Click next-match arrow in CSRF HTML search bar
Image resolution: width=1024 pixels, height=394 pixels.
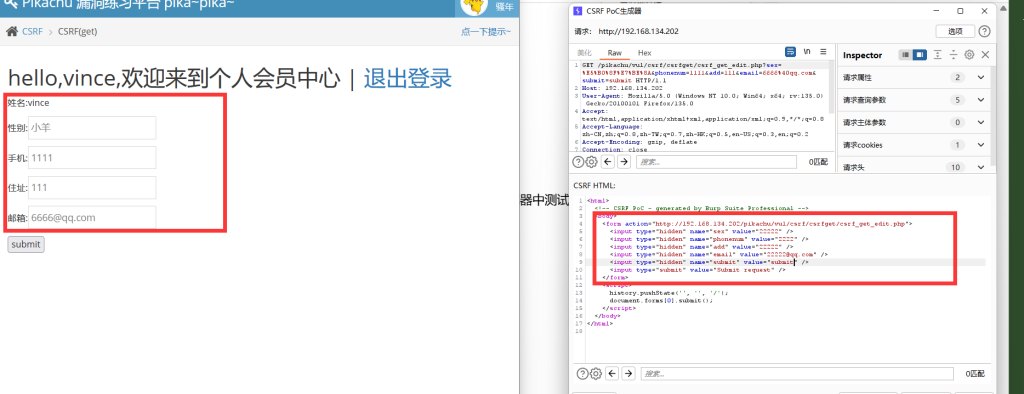pyautogui.click(x=628, y=374)
